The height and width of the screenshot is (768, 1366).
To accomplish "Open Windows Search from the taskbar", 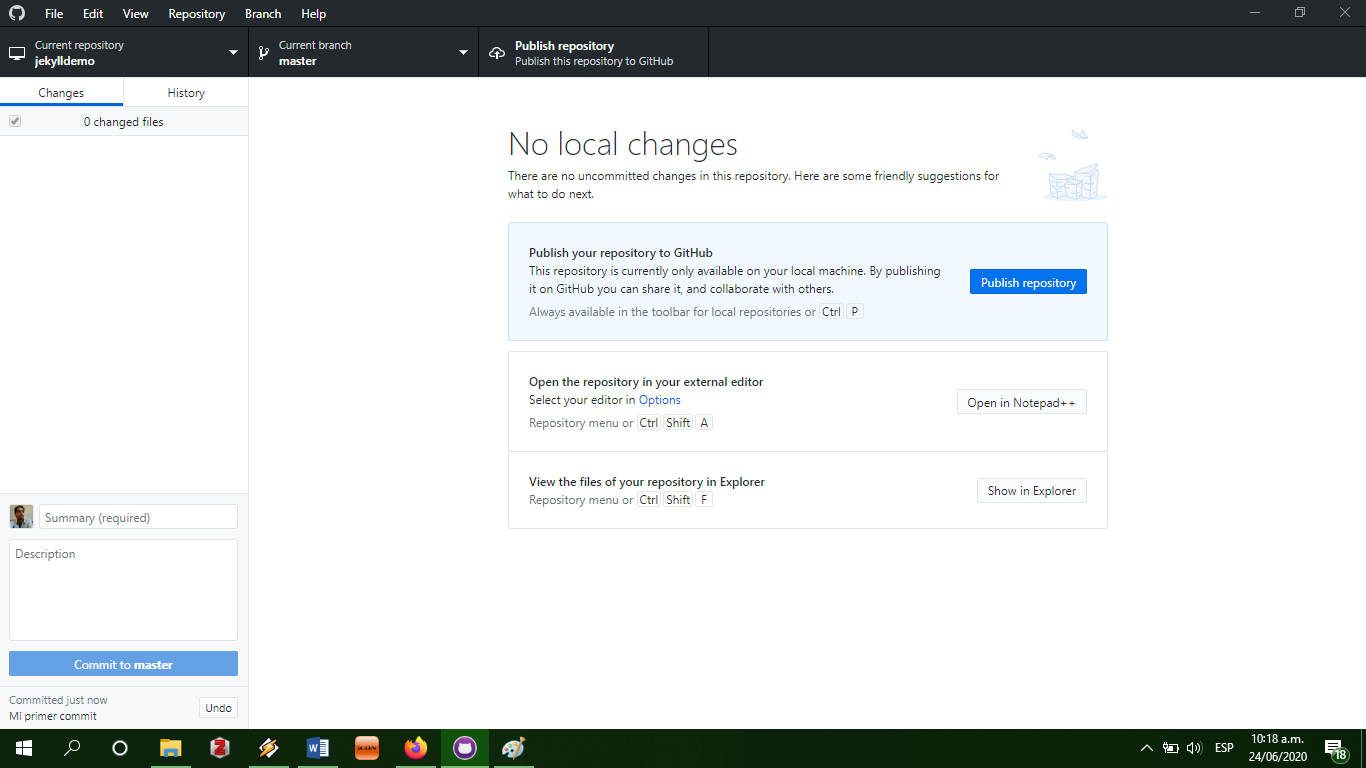I will coord(71,748).
